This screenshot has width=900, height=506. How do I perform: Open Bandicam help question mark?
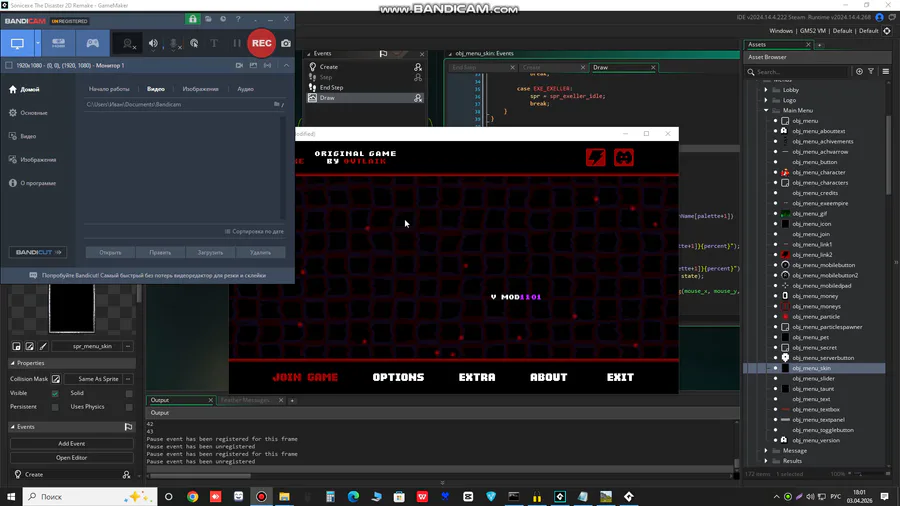pos(238,19)
